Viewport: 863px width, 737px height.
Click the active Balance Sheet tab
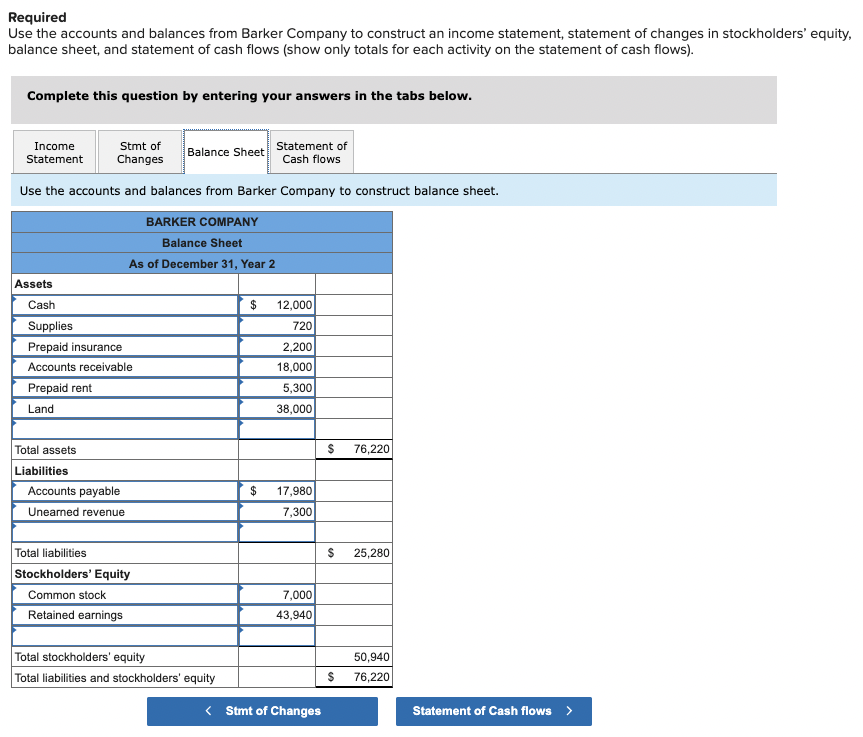coord(225,151)
